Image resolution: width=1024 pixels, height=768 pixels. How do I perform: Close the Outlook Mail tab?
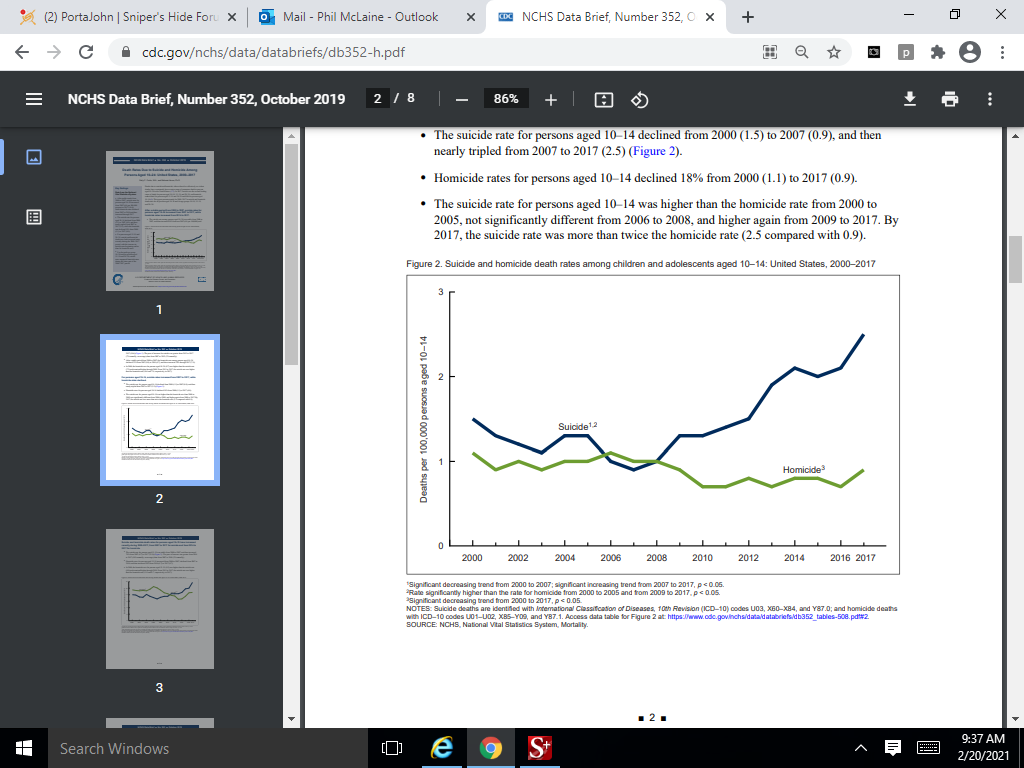(x=470, y=17)
